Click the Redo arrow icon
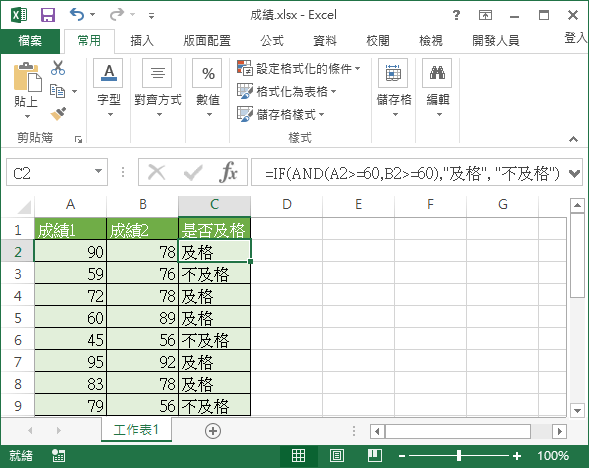 [117, 15]
